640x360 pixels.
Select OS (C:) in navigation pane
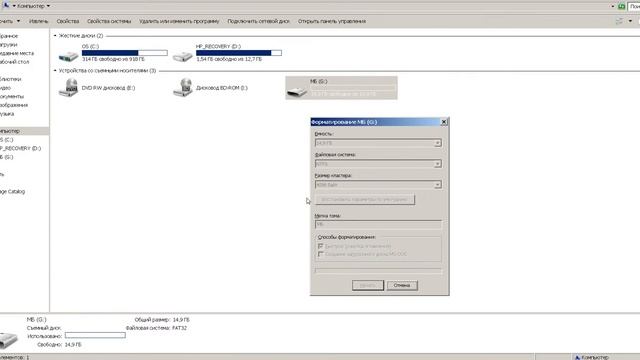[7, 140]
